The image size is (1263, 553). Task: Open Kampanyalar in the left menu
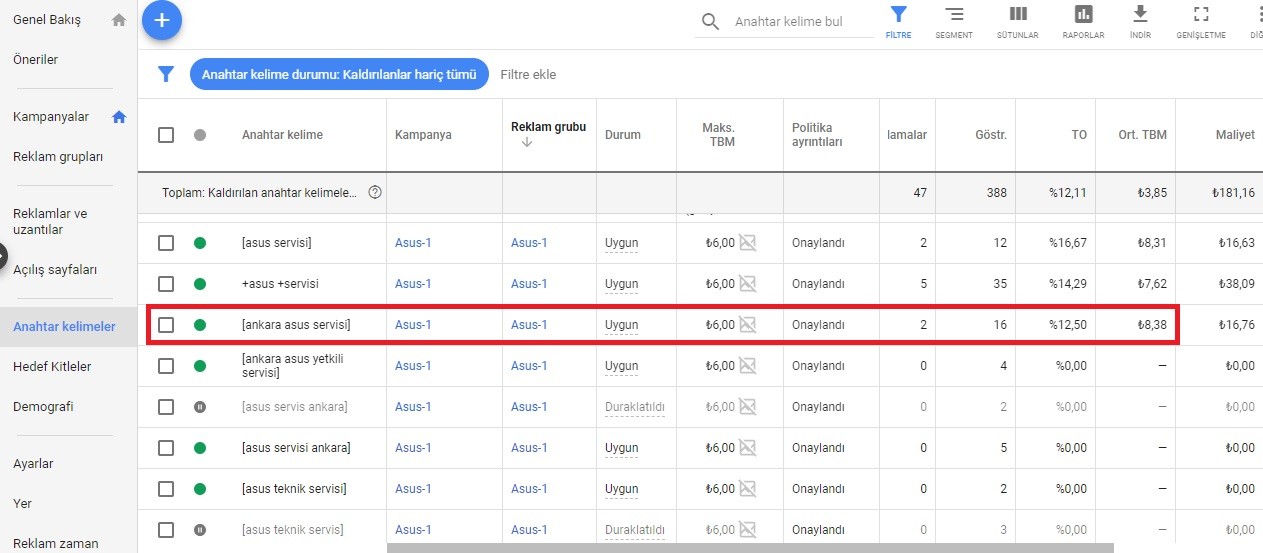click(51, 117)
